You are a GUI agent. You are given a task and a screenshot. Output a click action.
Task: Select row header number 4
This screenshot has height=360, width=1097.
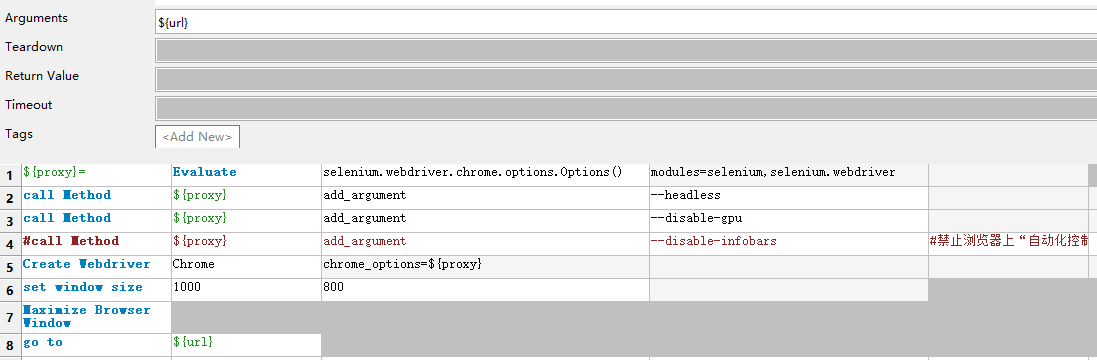point(10,244)
